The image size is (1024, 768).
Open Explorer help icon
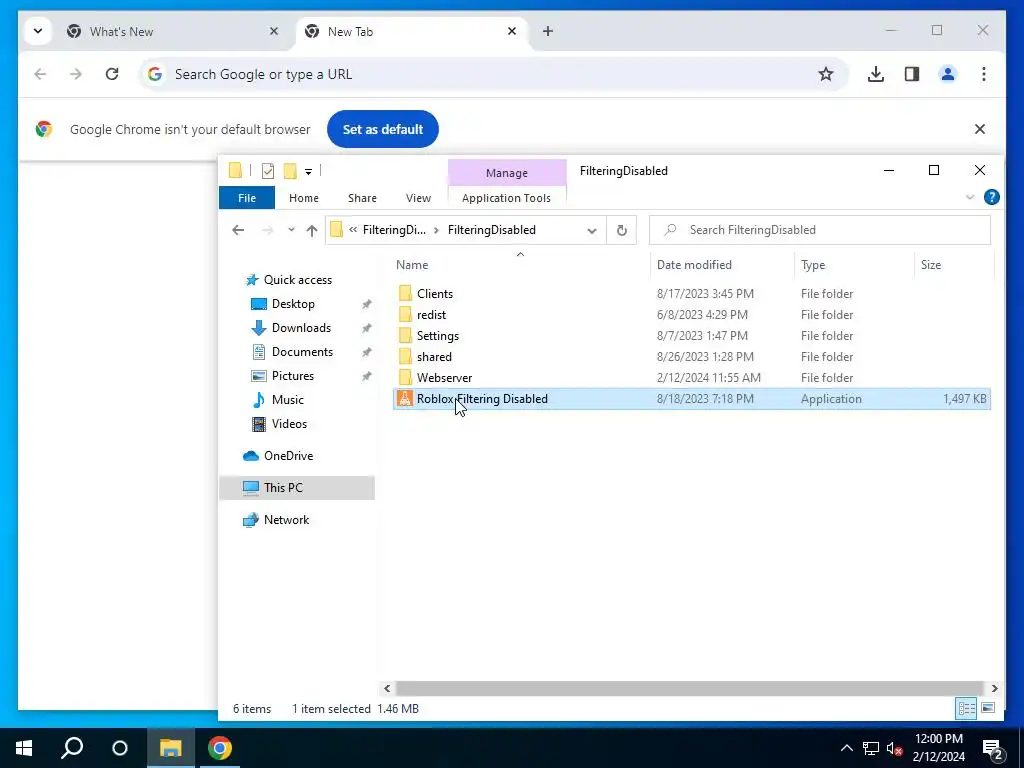coord(991,197)
